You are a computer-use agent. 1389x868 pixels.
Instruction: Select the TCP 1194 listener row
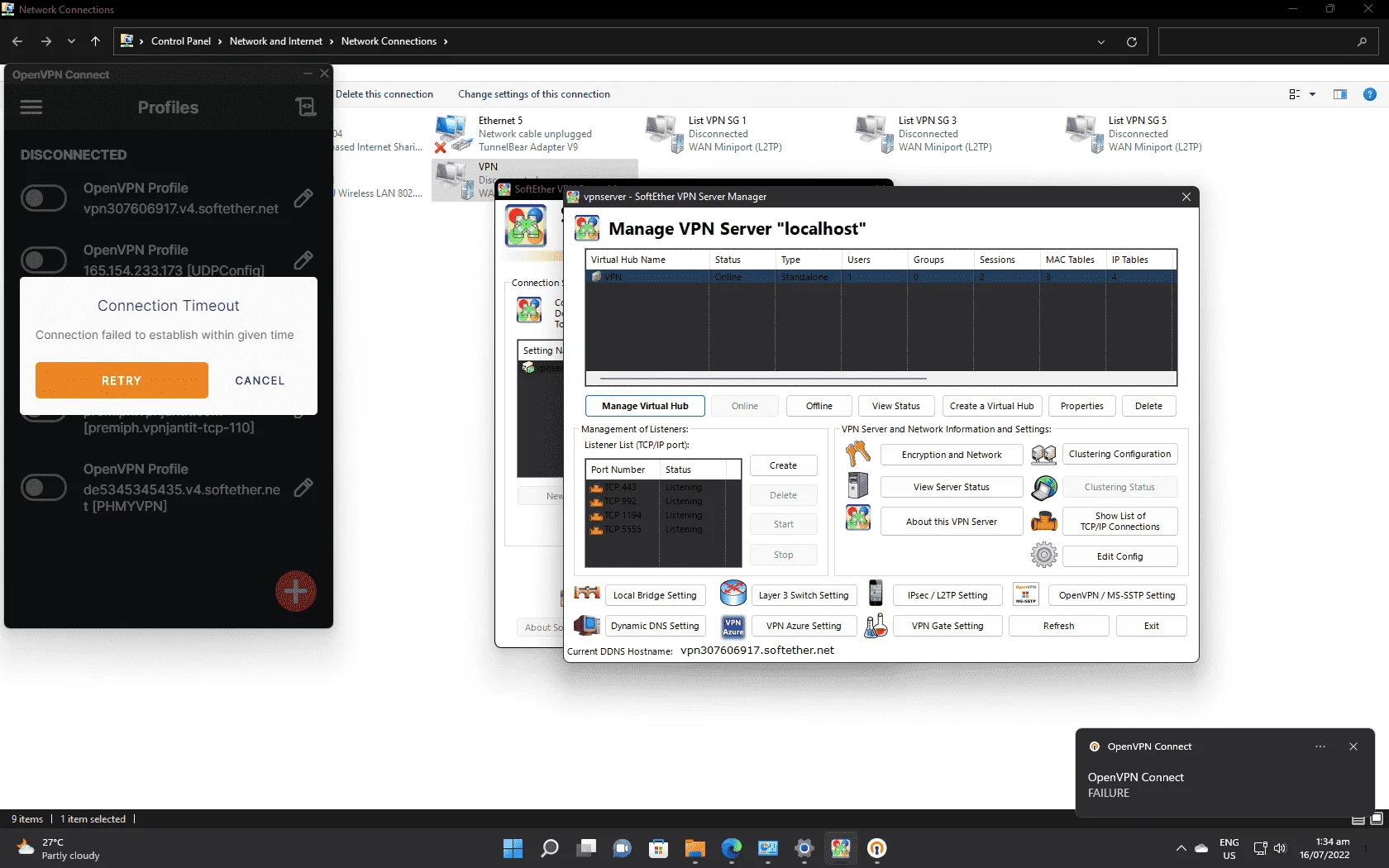click(x=663, y=515)
